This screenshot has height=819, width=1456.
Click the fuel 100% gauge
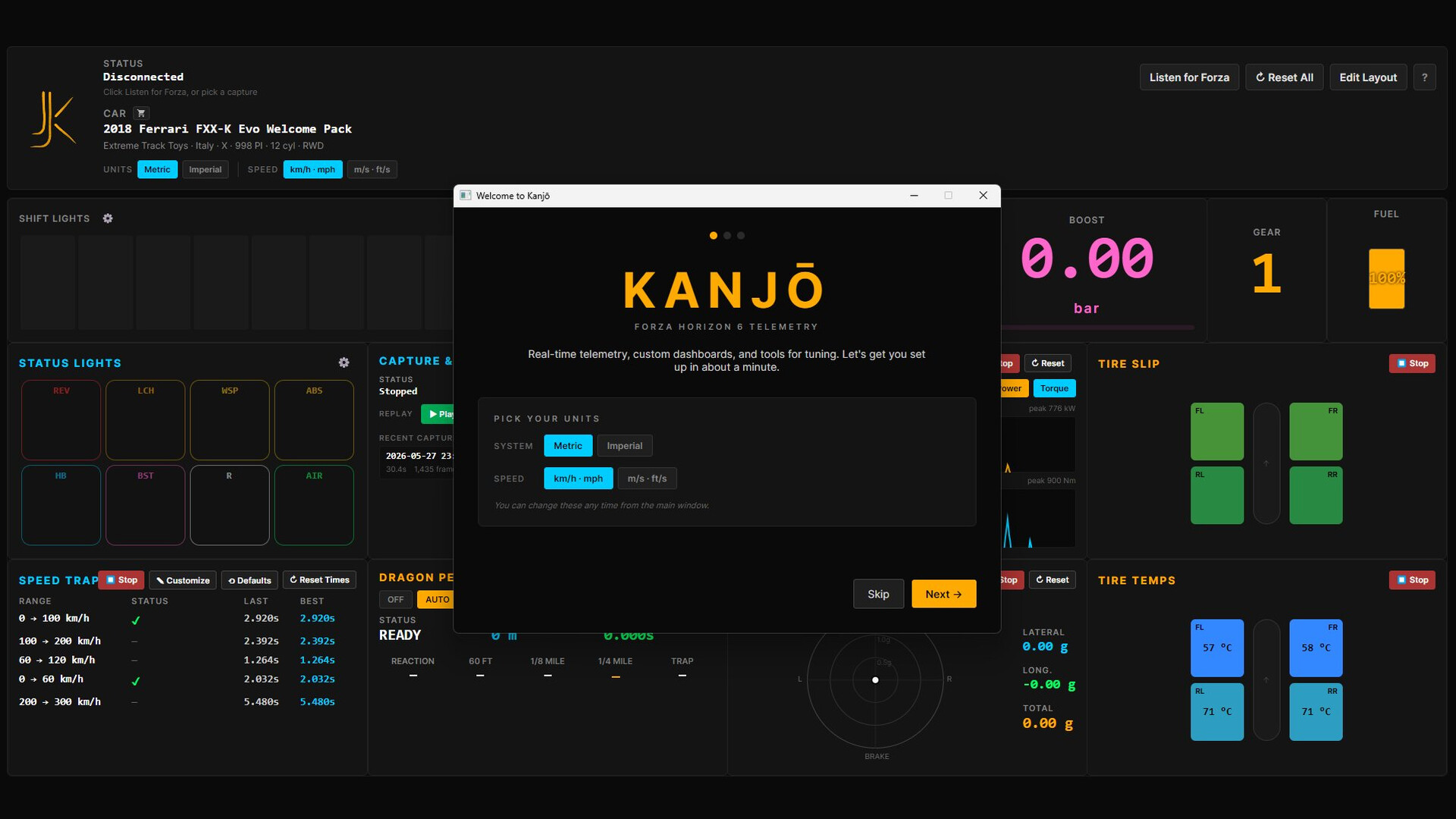[1386, 278]
